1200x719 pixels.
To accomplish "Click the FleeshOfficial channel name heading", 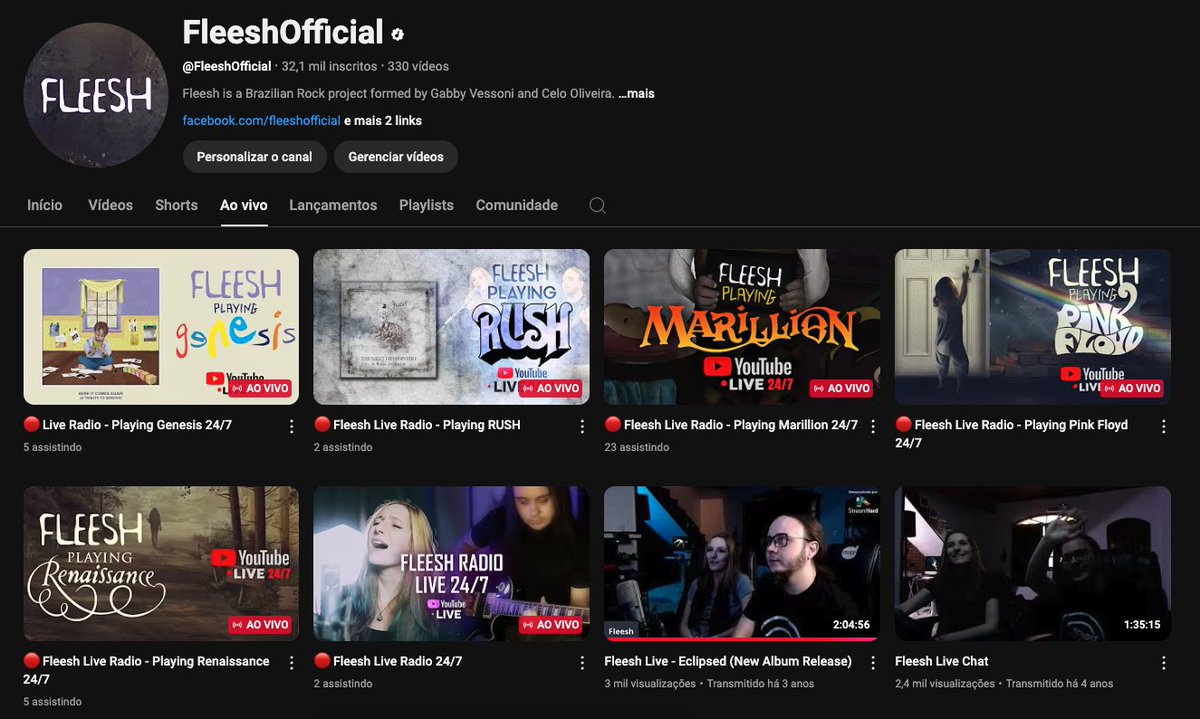I will (x=283, y=32).
